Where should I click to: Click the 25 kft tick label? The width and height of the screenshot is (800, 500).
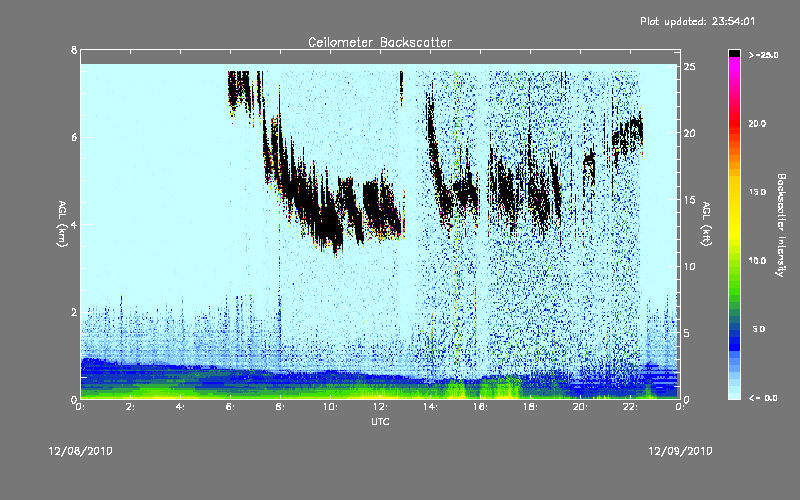[x=690, y=67]
